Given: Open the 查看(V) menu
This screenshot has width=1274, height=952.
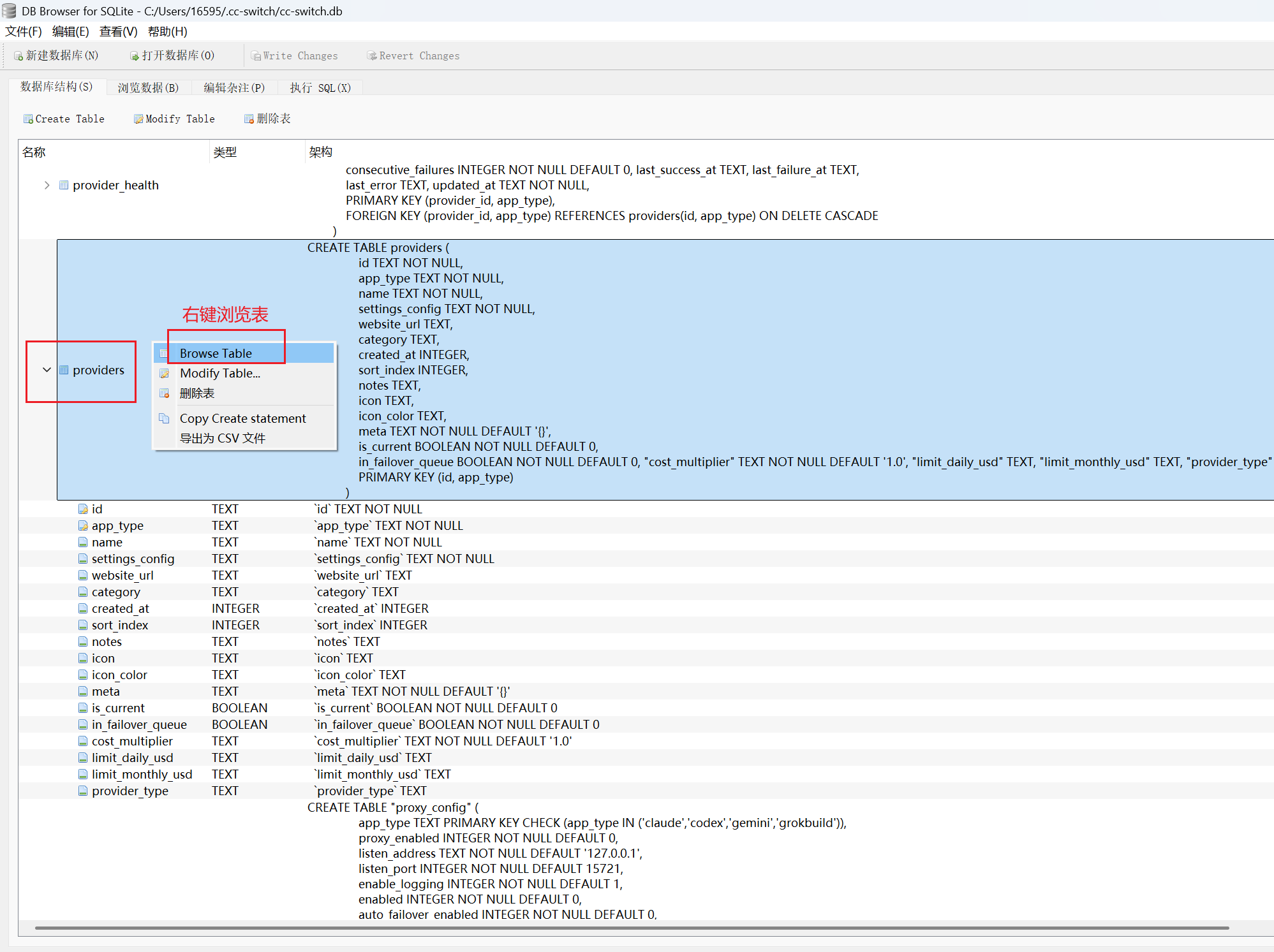Looking at the screenshot, I should click(x=118, y=32).
